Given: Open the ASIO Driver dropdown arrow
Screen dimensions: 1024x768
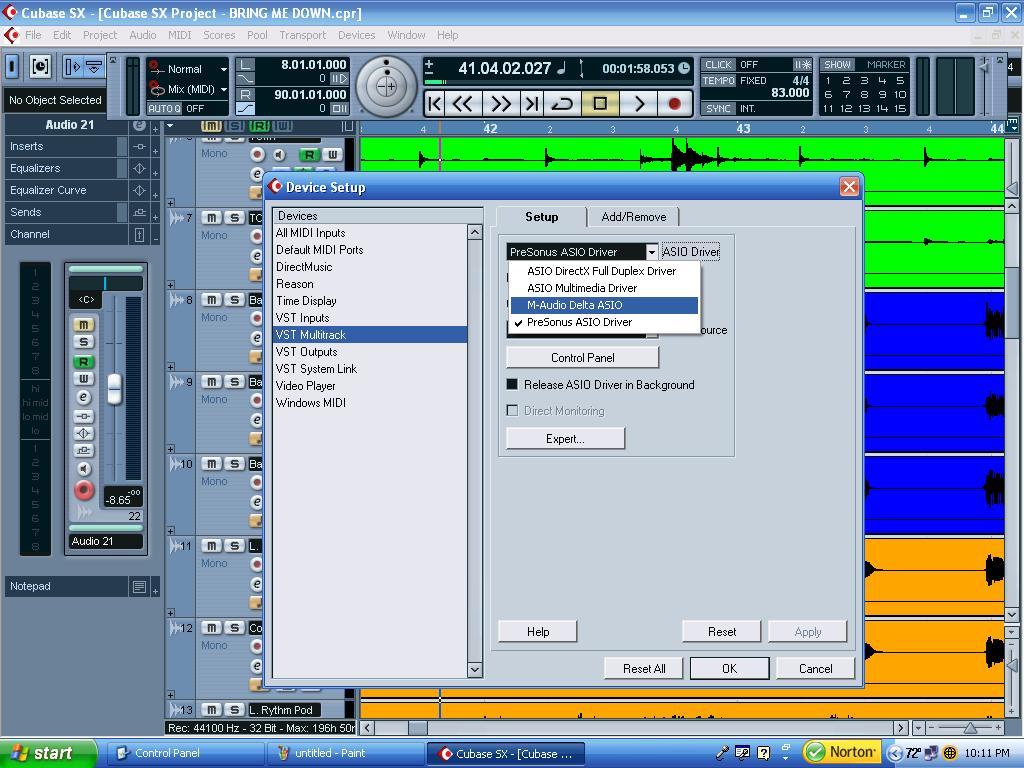Looking at the screenshot, I should [651, 252].
